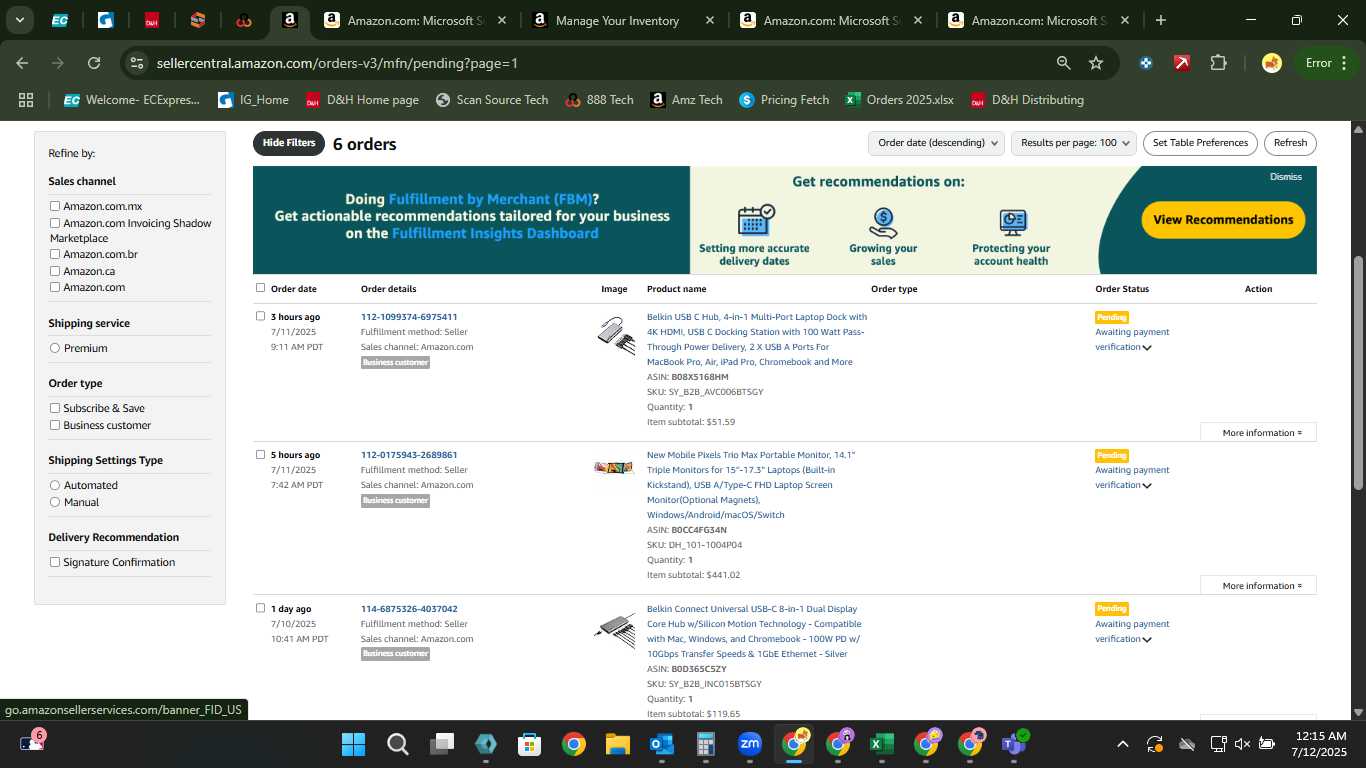Check the Amazon.com.mx sales channel
The width and height of the screenshot is (1366, 768).
55,206
